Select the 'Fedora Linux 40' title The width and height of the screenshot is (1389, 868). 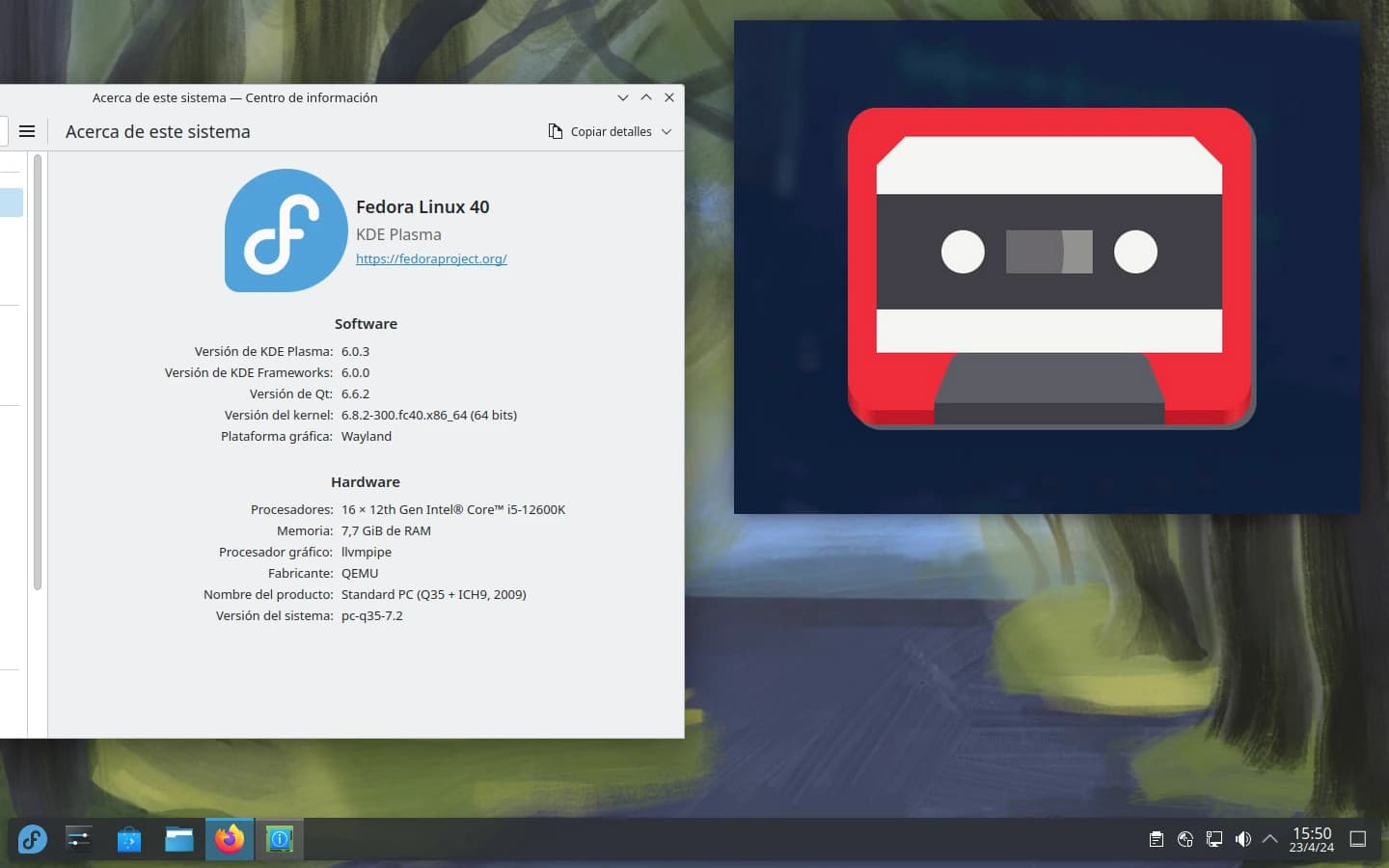click(x=422, y=206)
